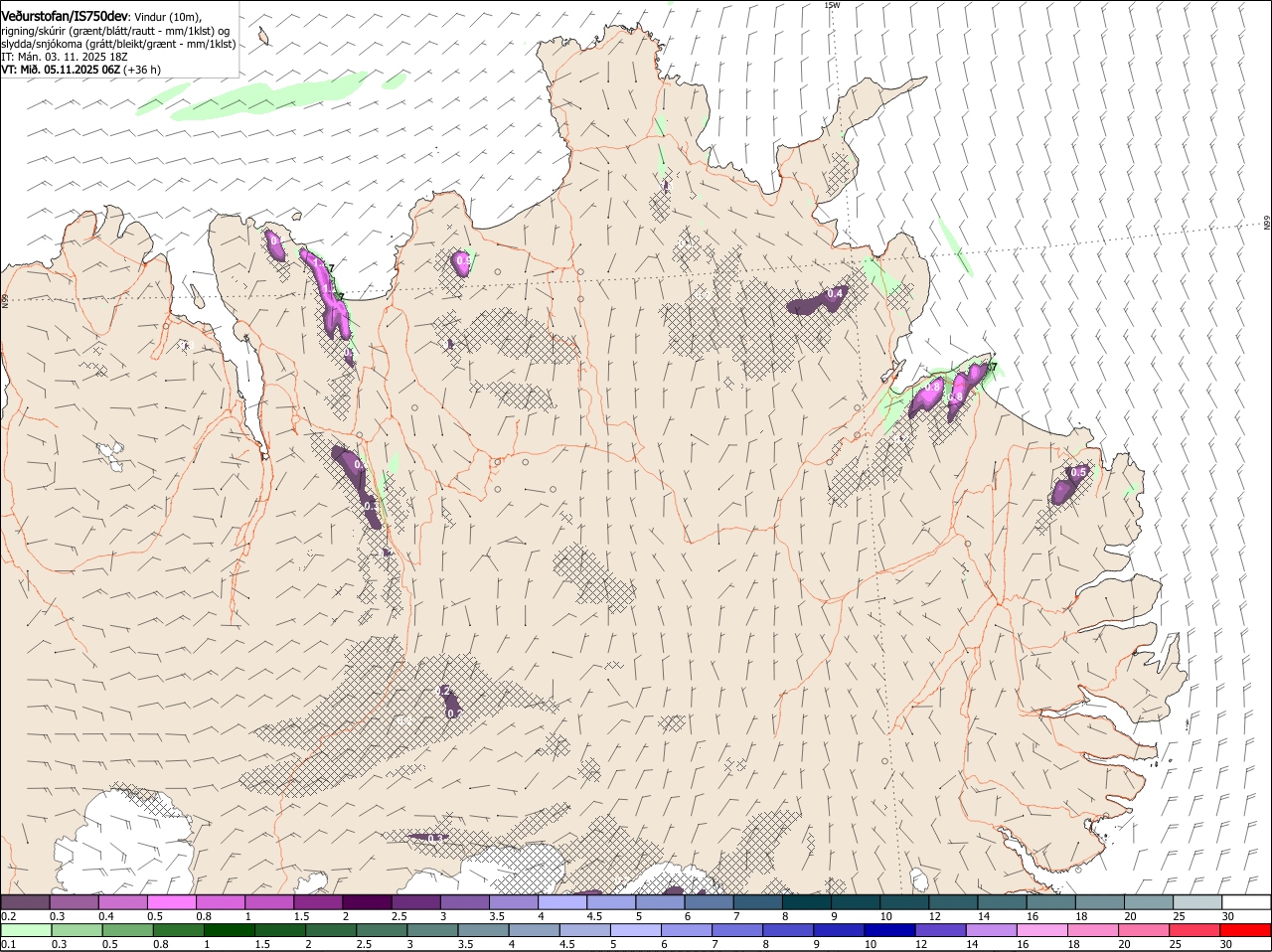The width and height of the screenshot is (1272, 952).
Task: Click the "0.2" label under the upper scale
Action: [8, 916]
